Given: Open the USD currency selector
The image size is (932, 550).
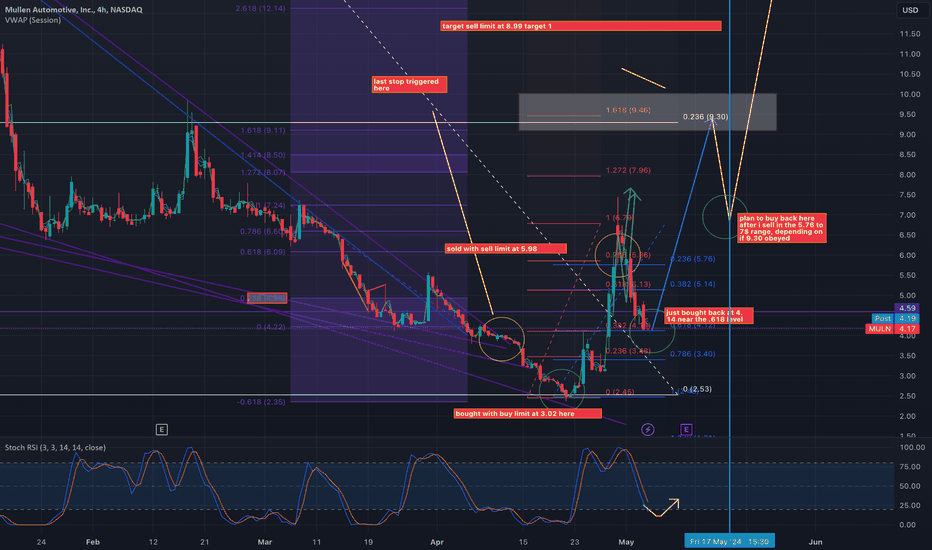Looking at the screenshot, I should tap(910, 10).
